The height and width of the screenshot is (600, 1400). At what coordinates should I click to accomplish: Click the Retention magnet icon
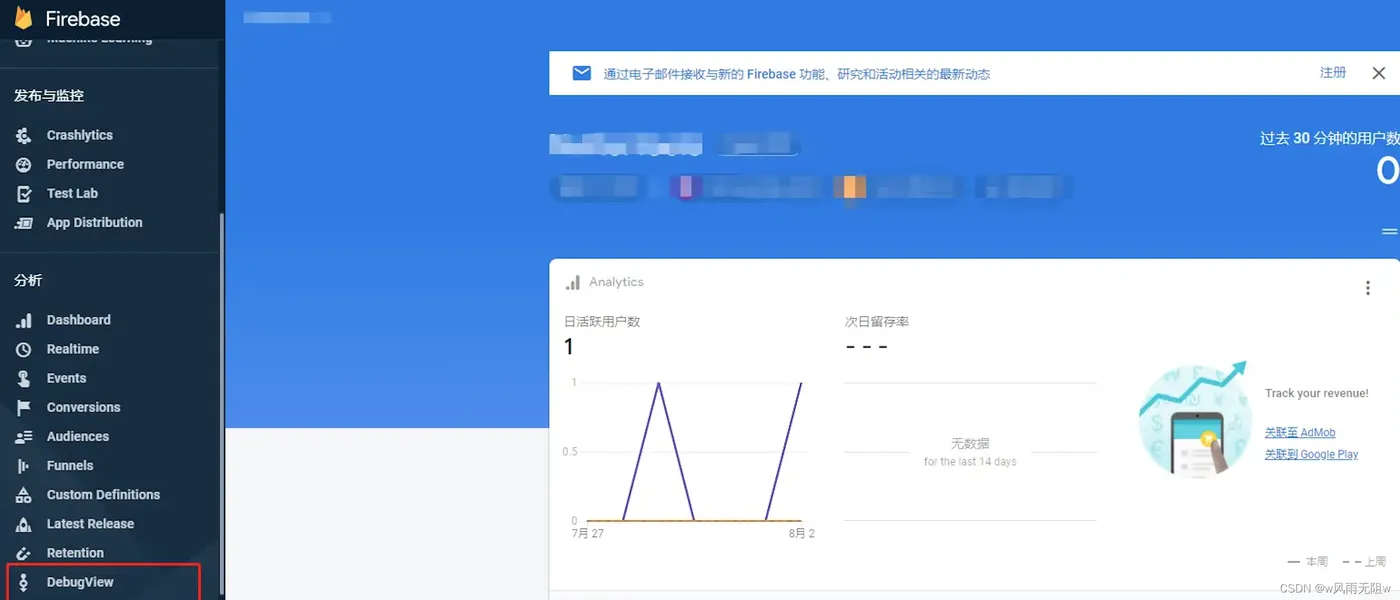(x=24, y=552)
